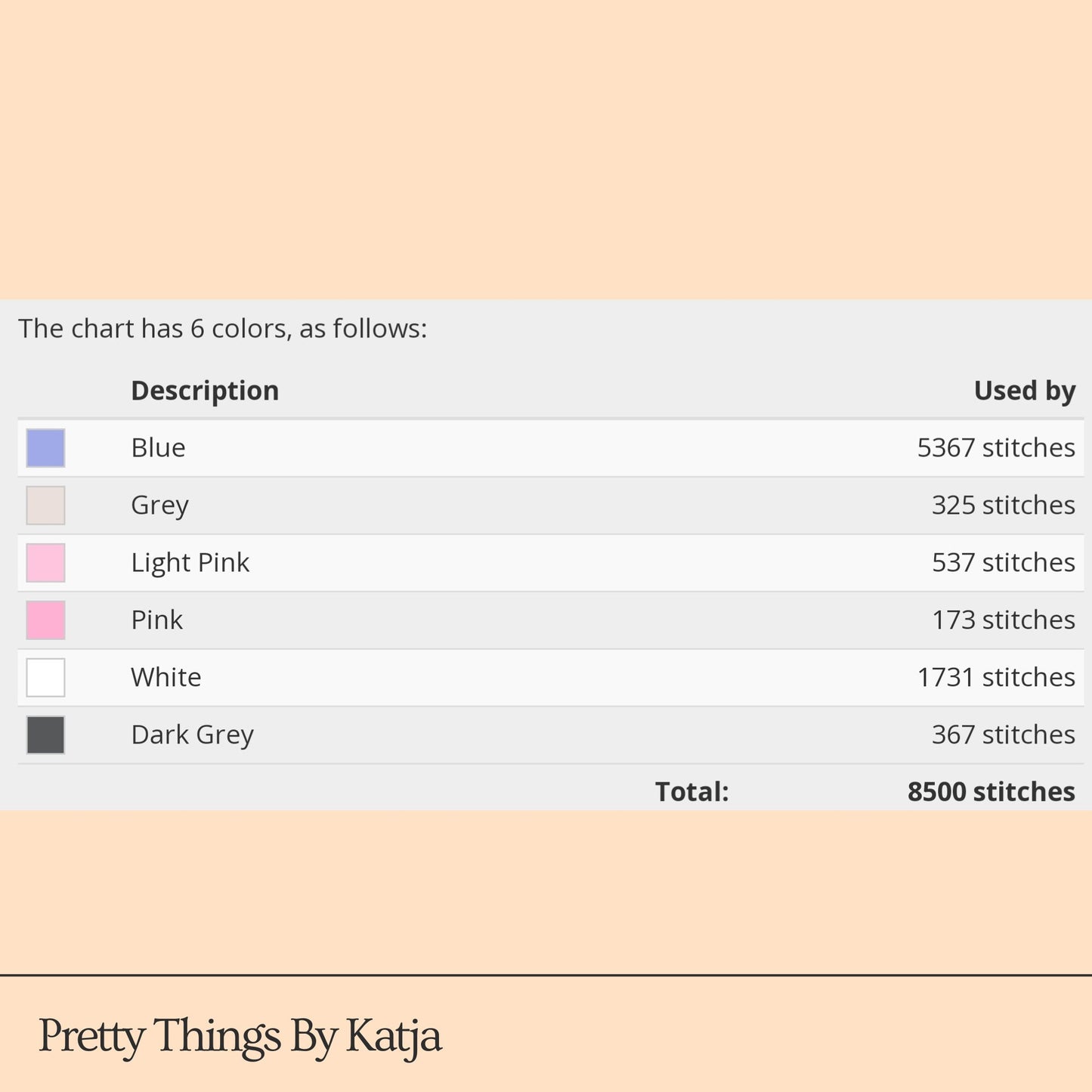Click the 8500 stitches total

991,792
